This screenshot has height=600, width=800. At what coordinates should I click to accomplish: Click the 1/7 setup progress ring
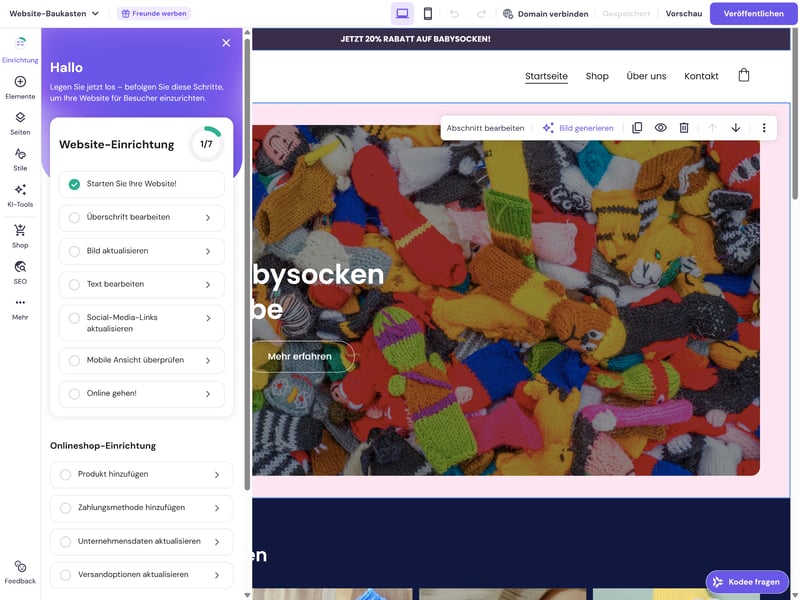pyautogui.click(x=206, y=144)
